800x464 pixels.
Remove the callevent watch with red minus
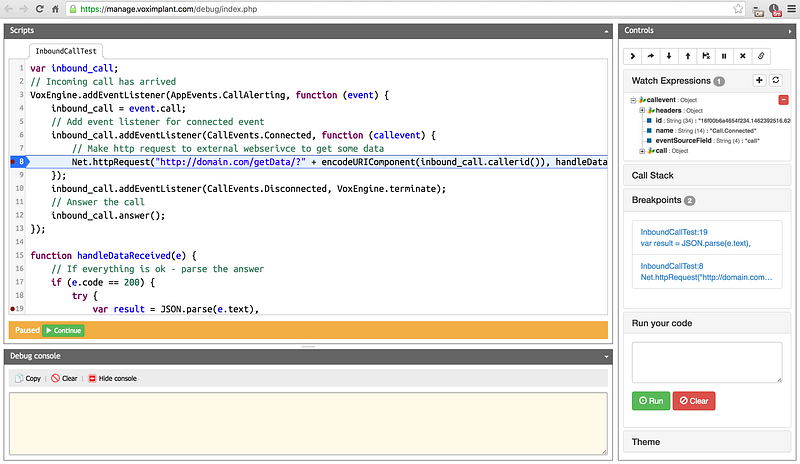[784, 100]
